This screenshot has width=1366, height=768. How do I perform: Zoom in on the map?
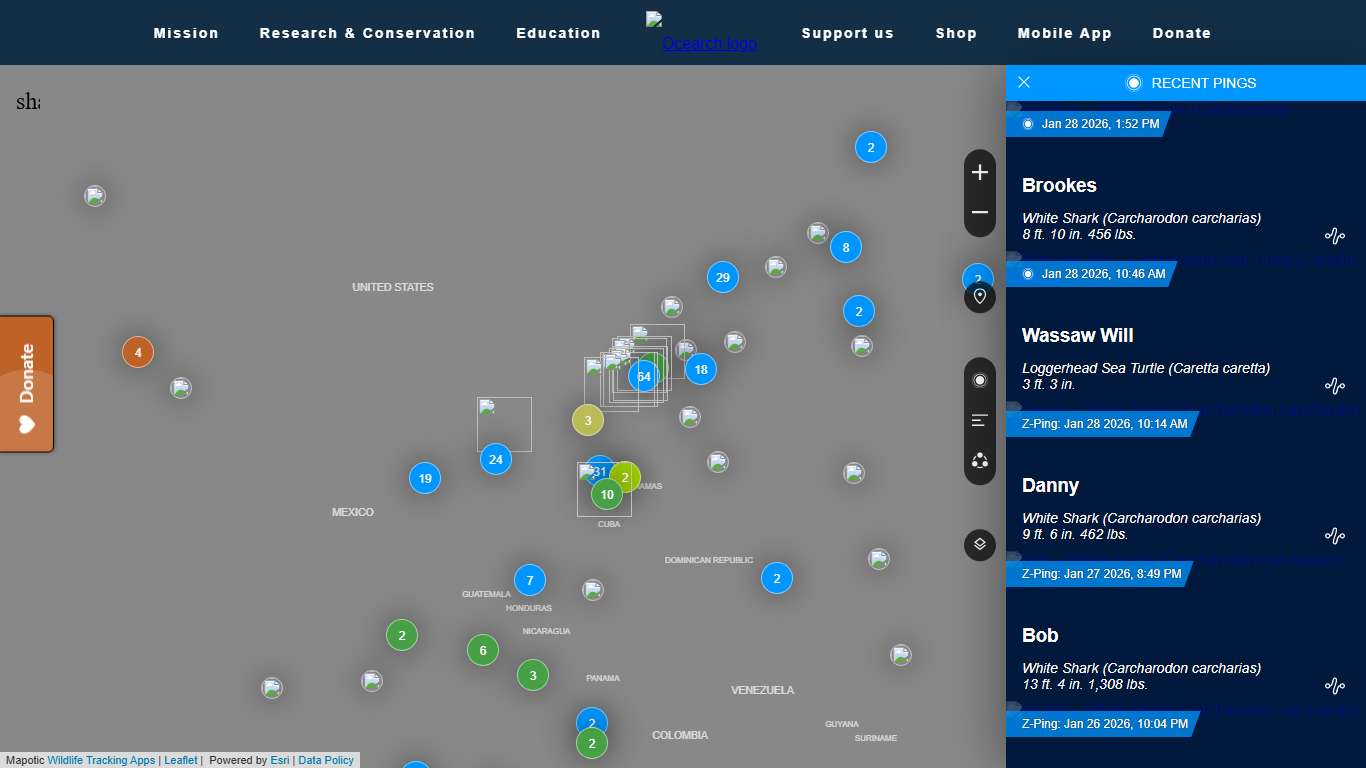pos(980,173)
